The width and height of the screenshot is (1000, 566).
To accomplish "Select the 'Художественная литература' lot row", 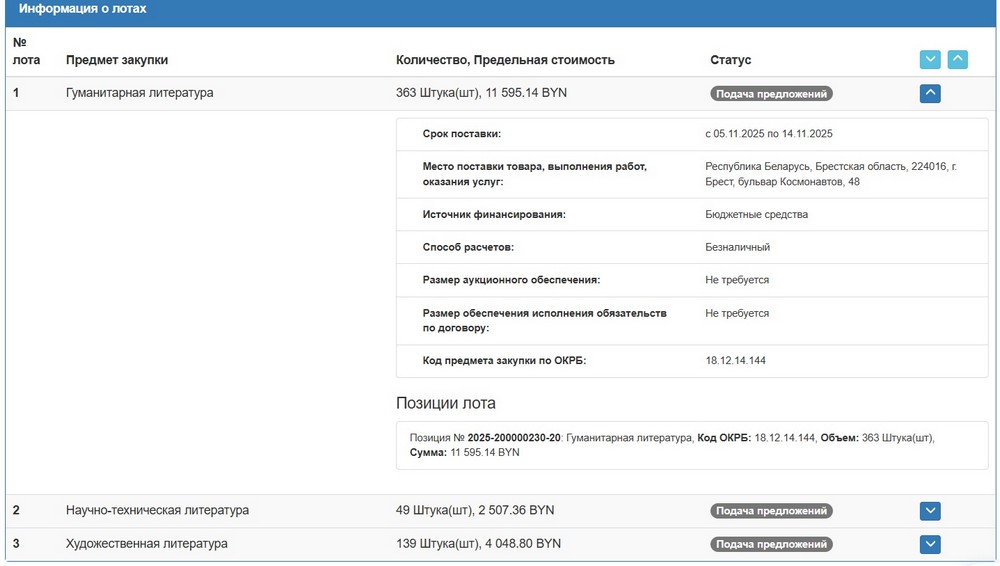I will click(x=146, y=543).
